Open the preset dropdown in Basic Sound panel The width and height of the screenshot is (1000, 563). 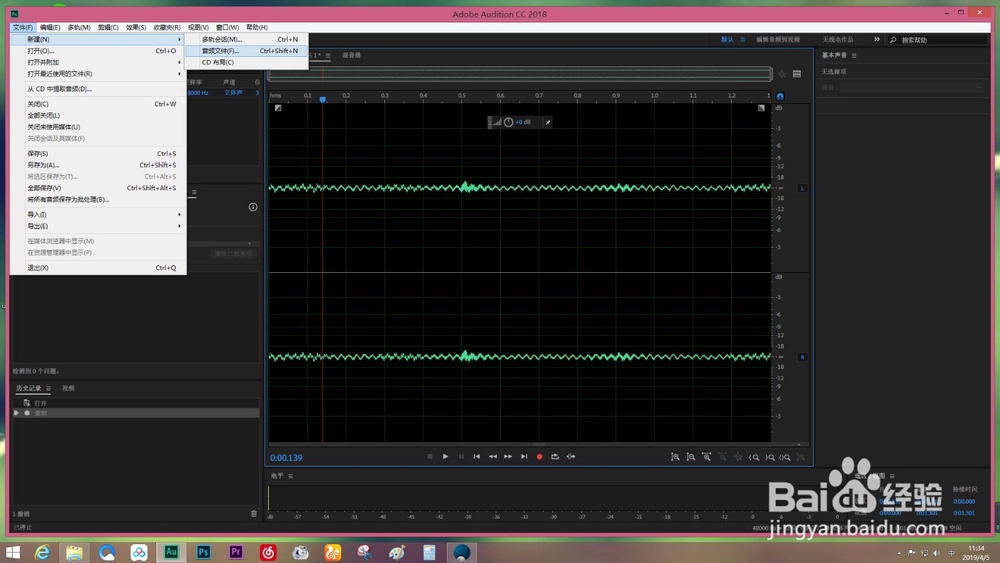tap(912, 87)
